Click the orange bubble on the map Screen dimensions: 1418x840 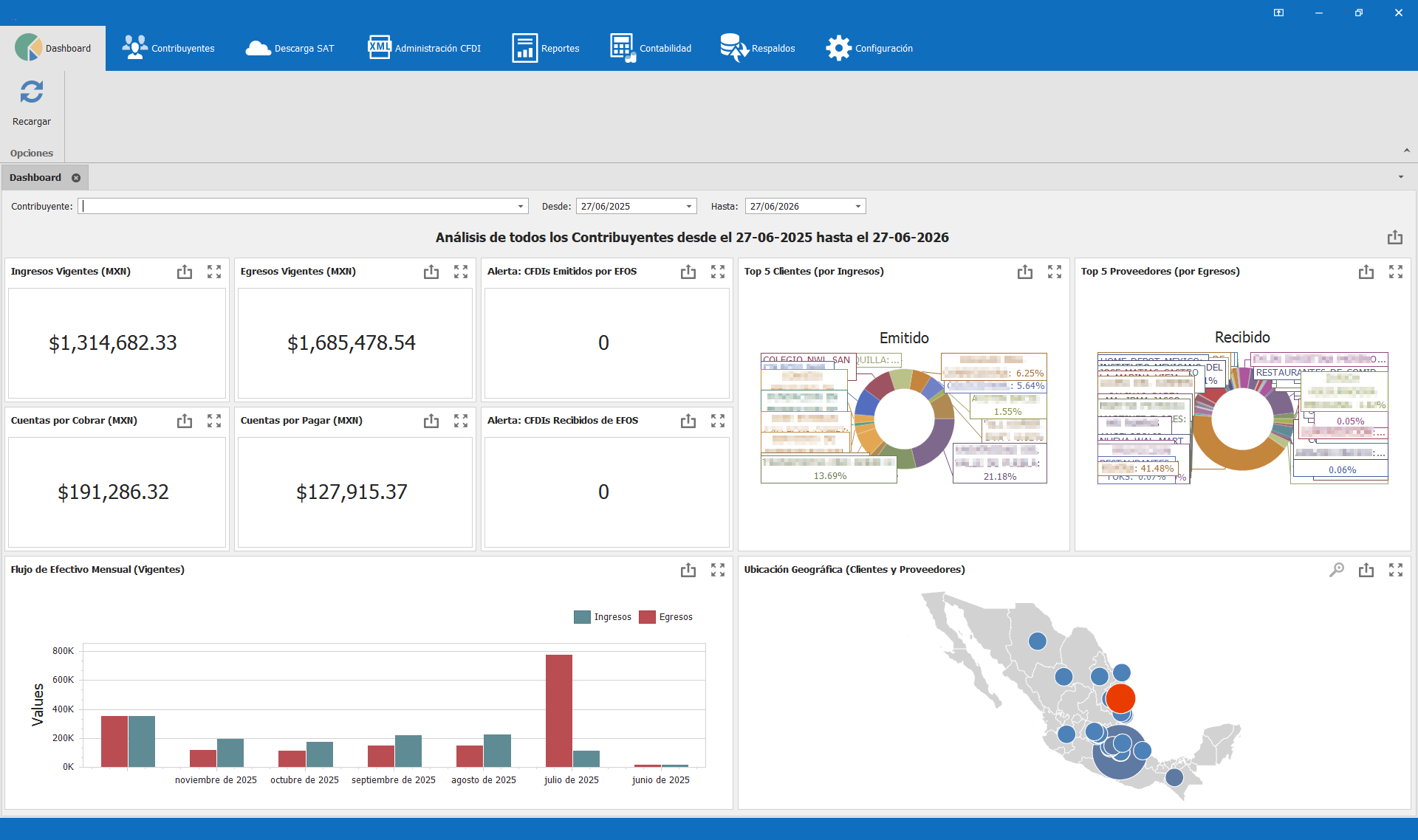[1120, 698]
